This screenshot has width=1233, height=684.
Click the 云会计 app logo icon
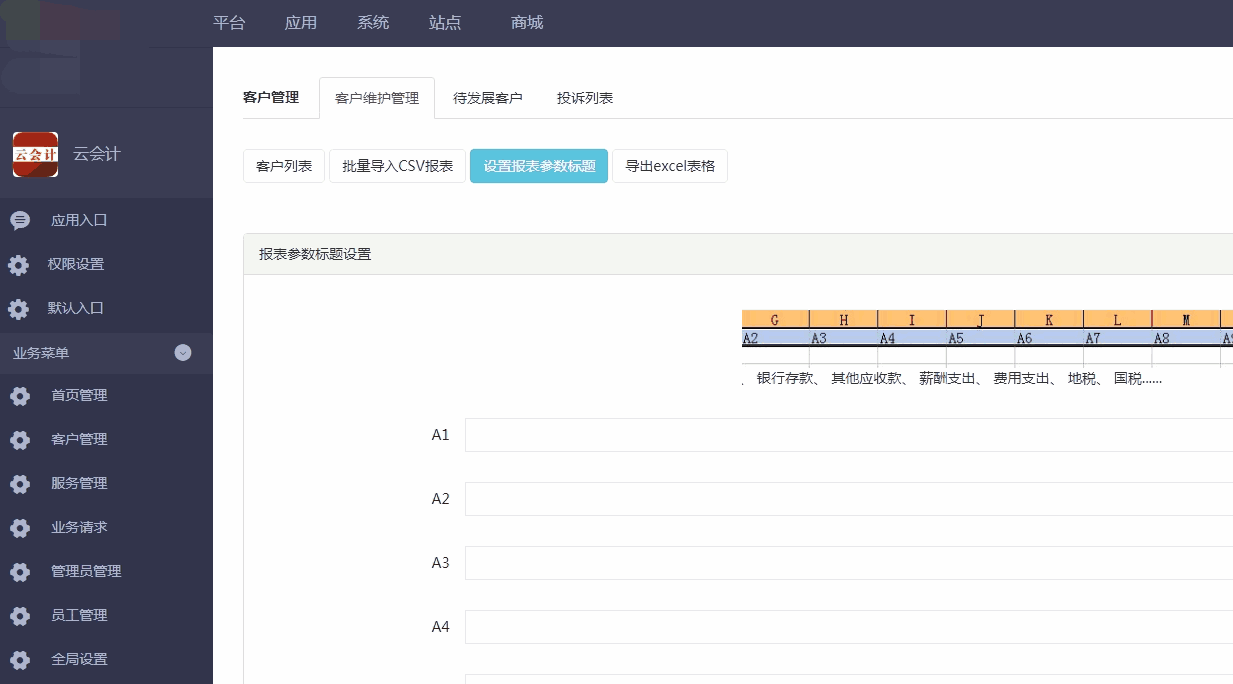click(35, 152)
